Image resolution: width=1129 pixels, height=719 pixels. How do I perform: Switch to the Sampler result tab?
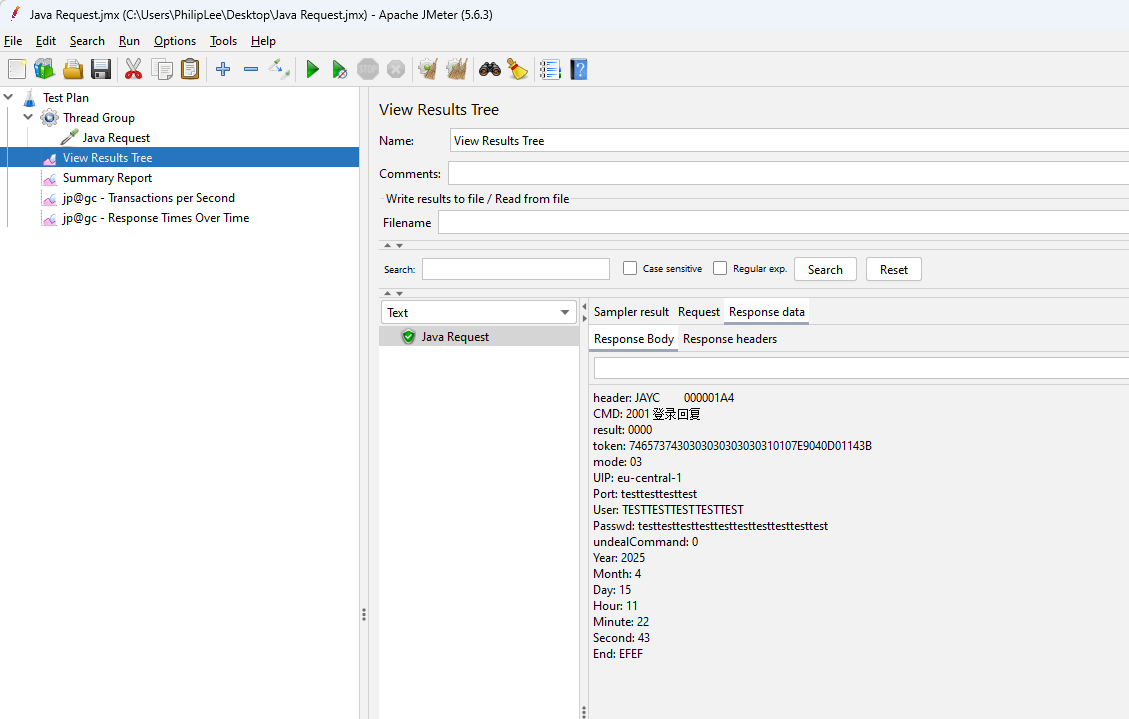[x=631, y=312]
